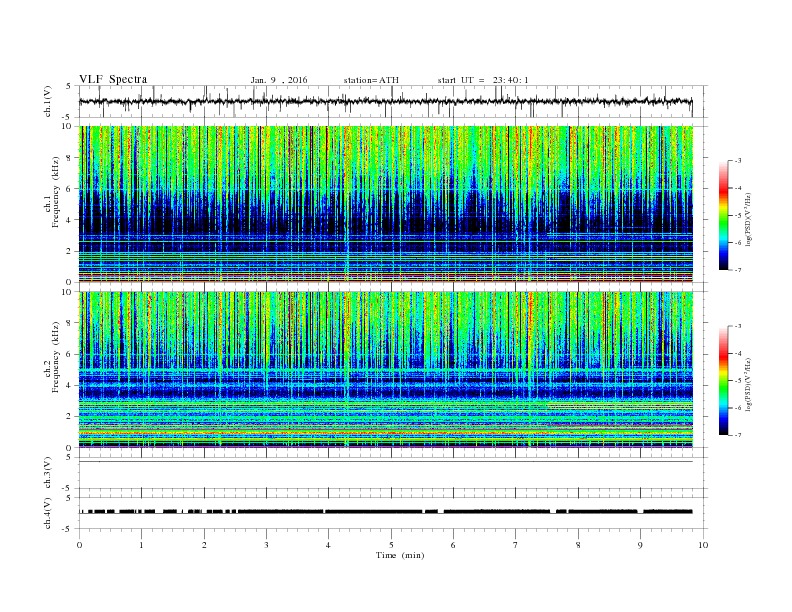Click the ch.2 frequency axis "8" tick label

69,323
